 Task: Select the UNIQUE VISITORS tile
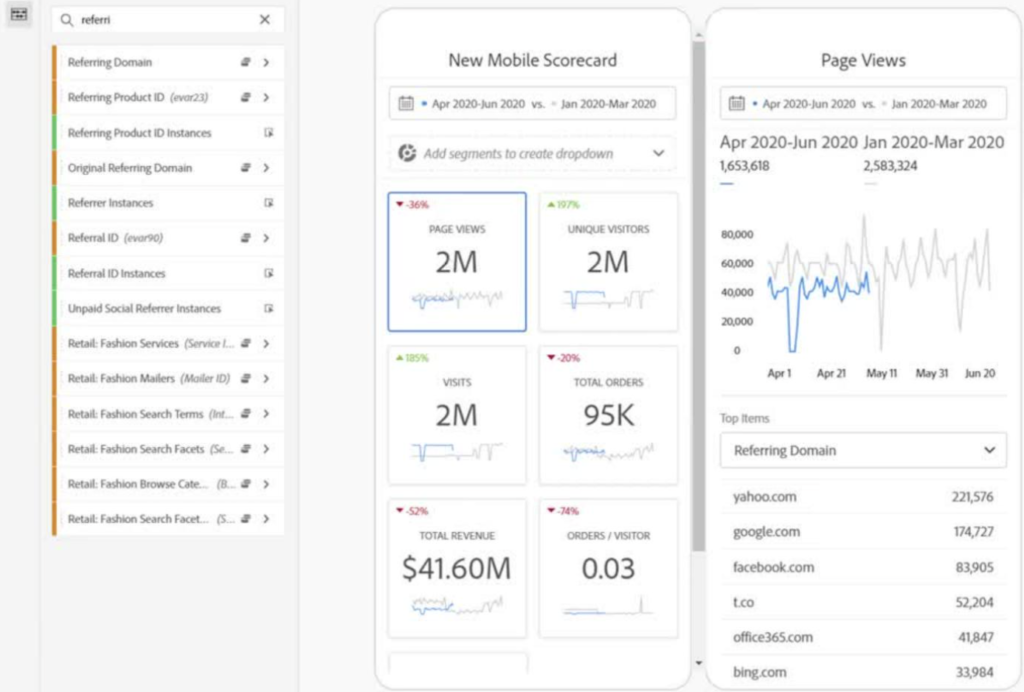tap(608, 262)
